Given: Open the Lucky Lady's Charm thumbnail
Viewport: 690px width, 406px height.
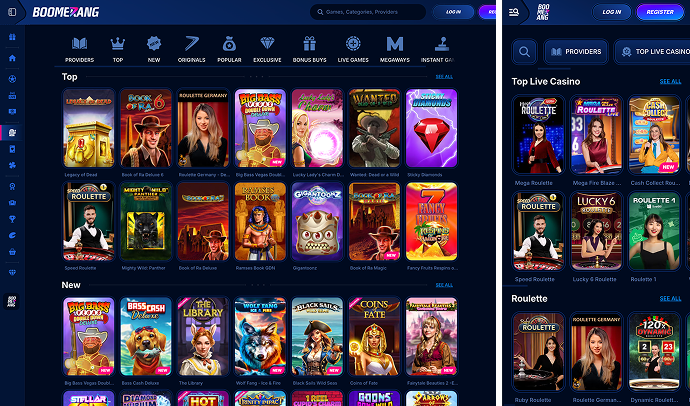Looking at the screenshot, I should pos(317,128).
